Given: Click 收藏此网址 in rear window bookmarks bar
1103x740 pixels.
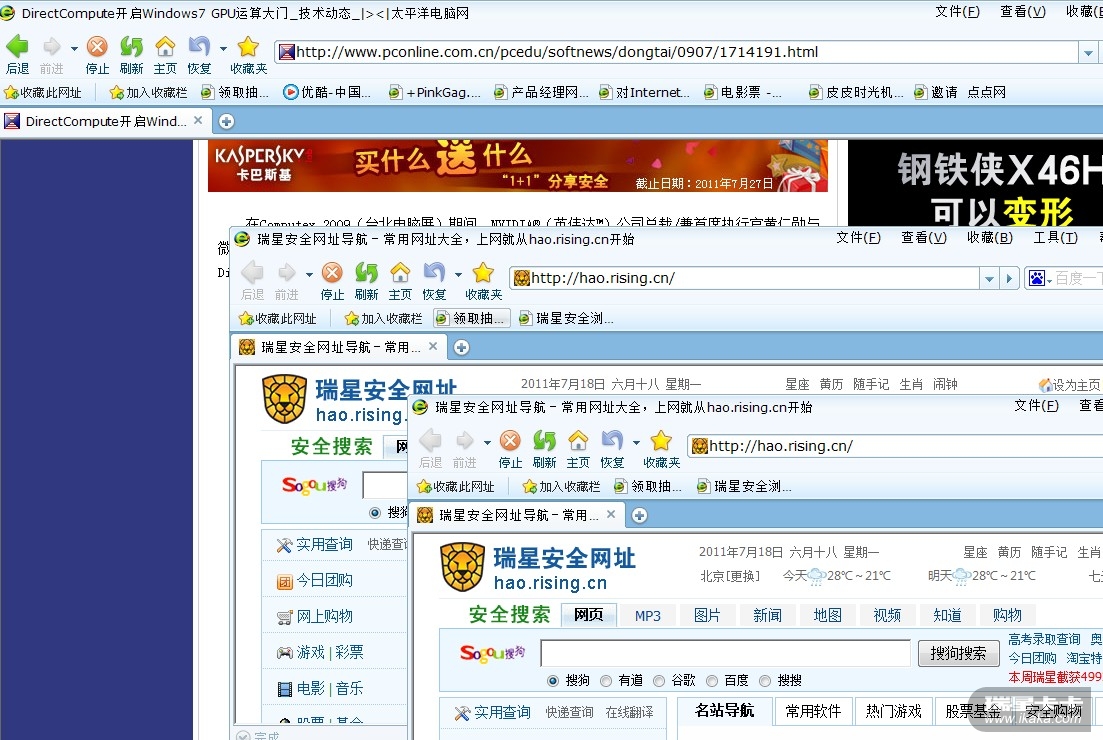Looking at the screenshot, I should 43,92.
